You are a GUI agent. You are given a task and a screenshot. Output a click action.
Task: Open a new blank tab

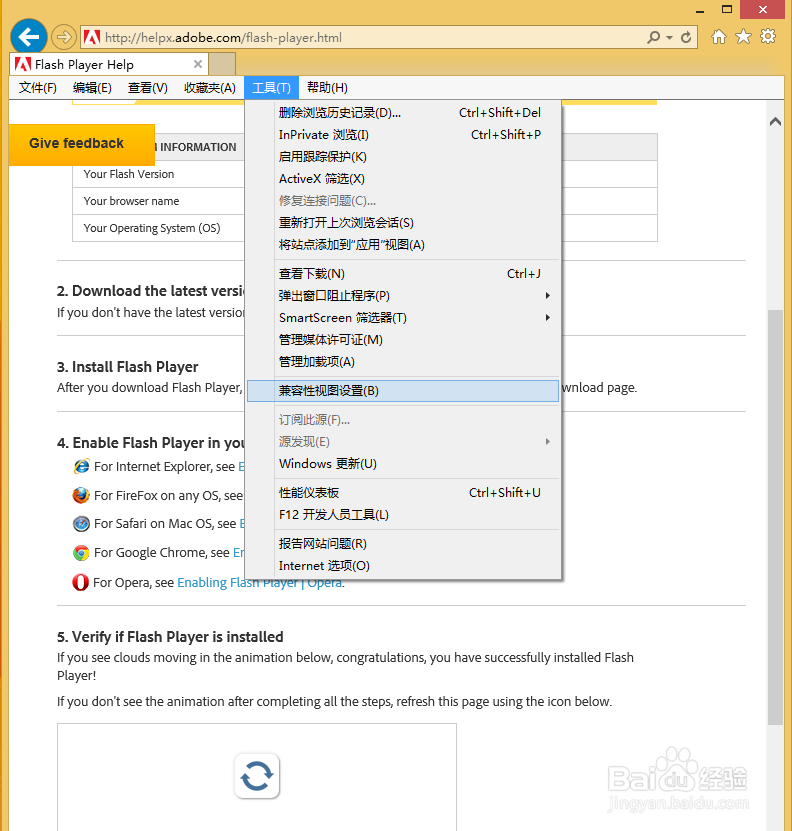coord(222,64)
